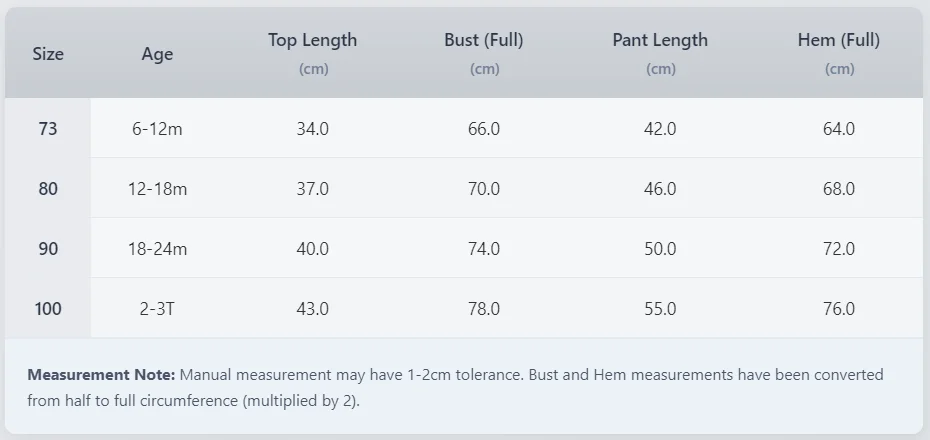The image size is (930, 440).
Task: Click hem value 76.0
Action: click(839, 309)
